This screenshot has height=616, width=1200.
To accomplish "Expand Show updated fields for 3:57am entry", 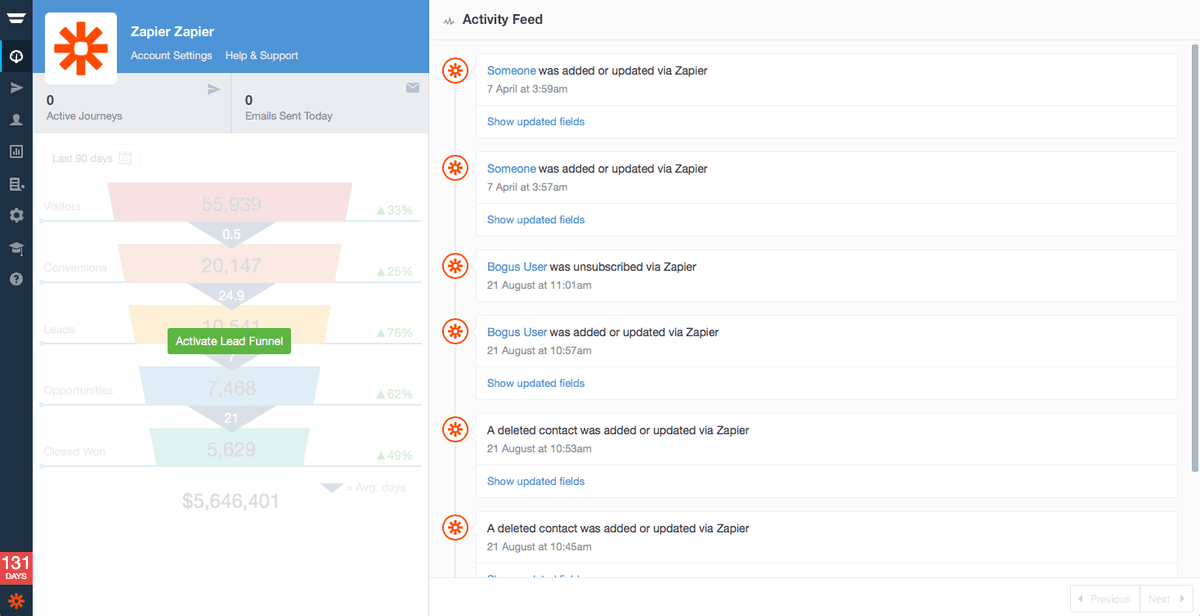I will pyautogui.click(x=536, y=220).
